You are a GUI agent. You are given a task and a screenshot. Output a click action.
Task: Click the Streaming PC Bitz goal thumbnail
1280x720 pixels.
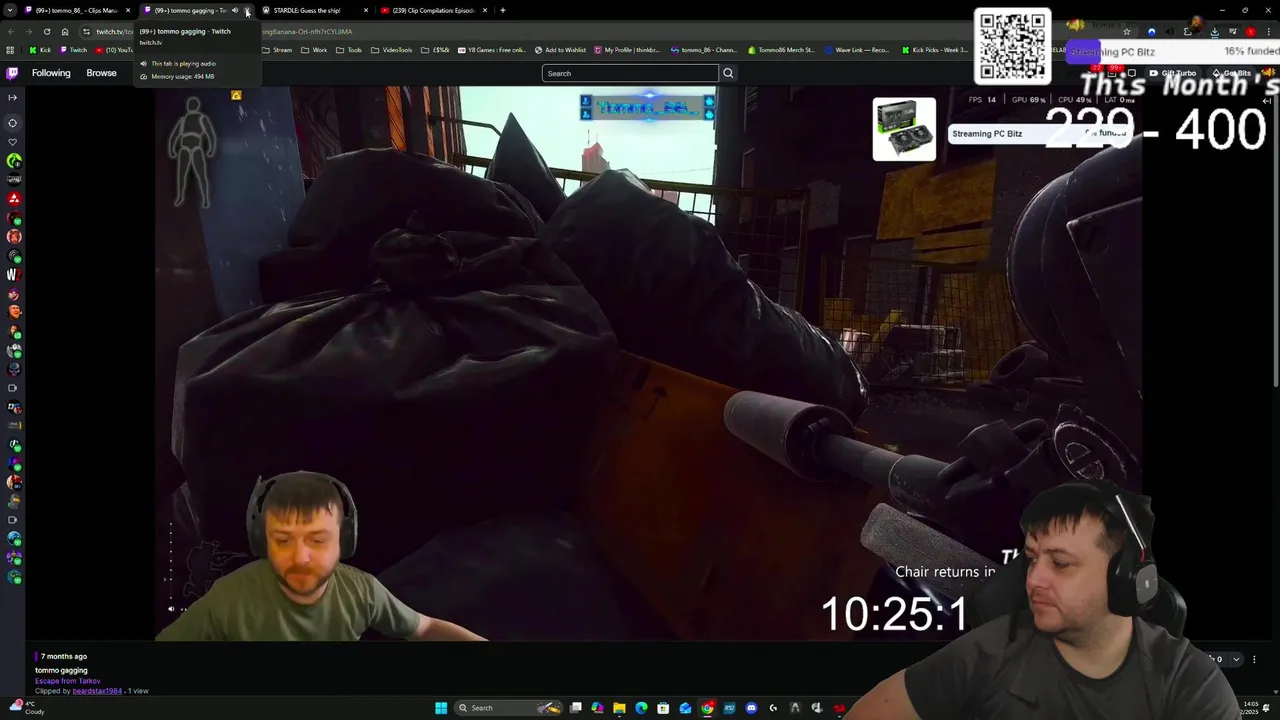pos(904,129)
